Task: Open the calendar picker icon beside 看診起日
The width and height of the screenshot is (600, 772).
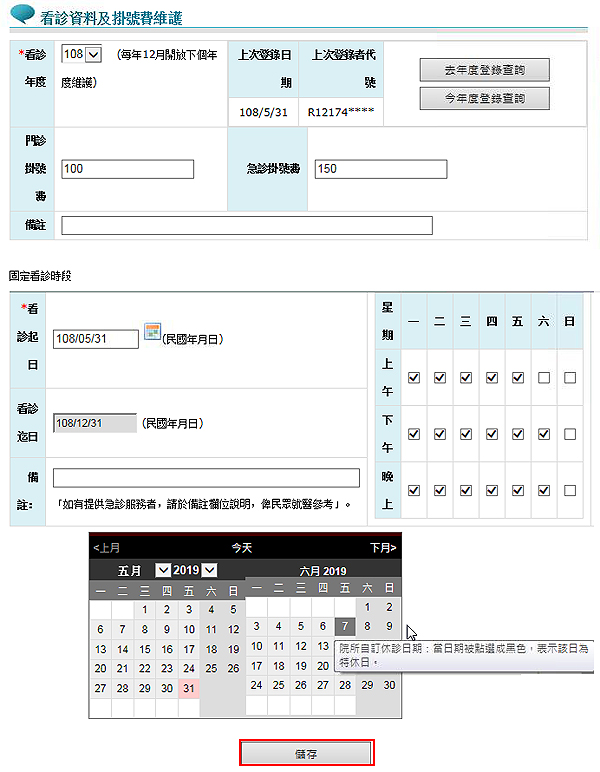Action: (152, 331)
